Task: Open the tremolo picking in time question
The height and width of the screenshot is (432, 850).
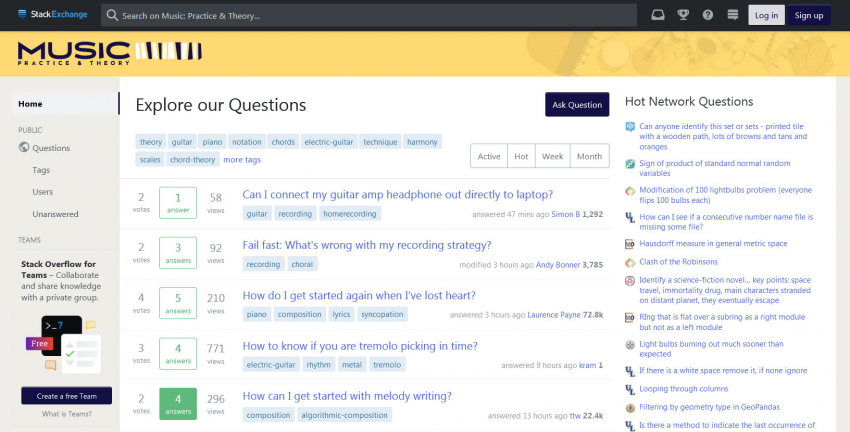Action: [360, 346]
